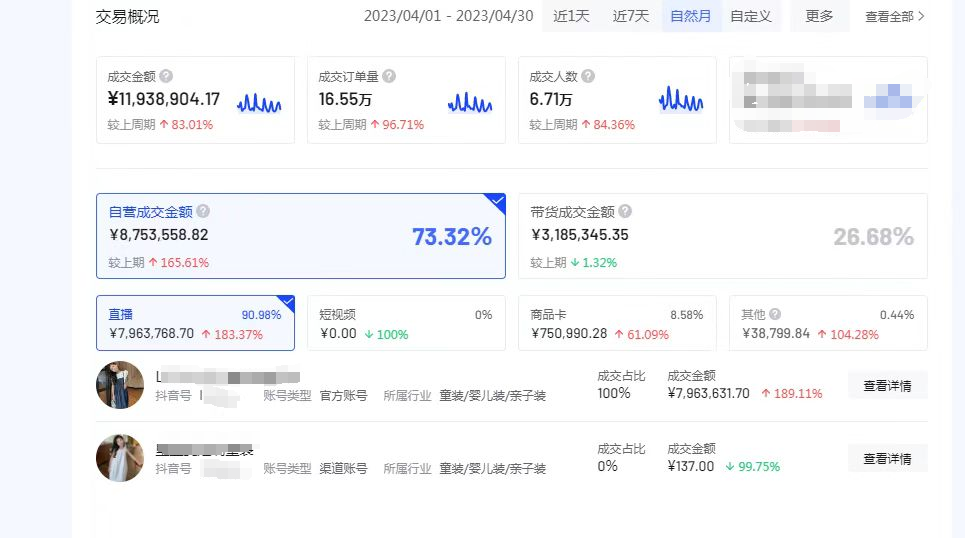Open 查看详情 for the 官方账号 row
The height and width of the screenshot is (538, 965).
[x=887, y=385]
